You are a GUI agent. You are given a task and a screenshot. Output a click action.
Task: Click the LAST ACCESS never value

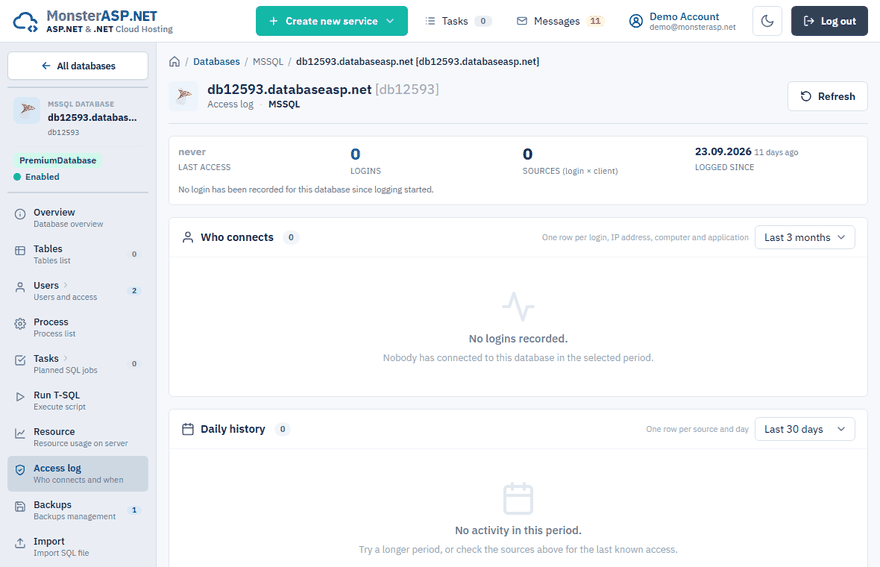192,152
